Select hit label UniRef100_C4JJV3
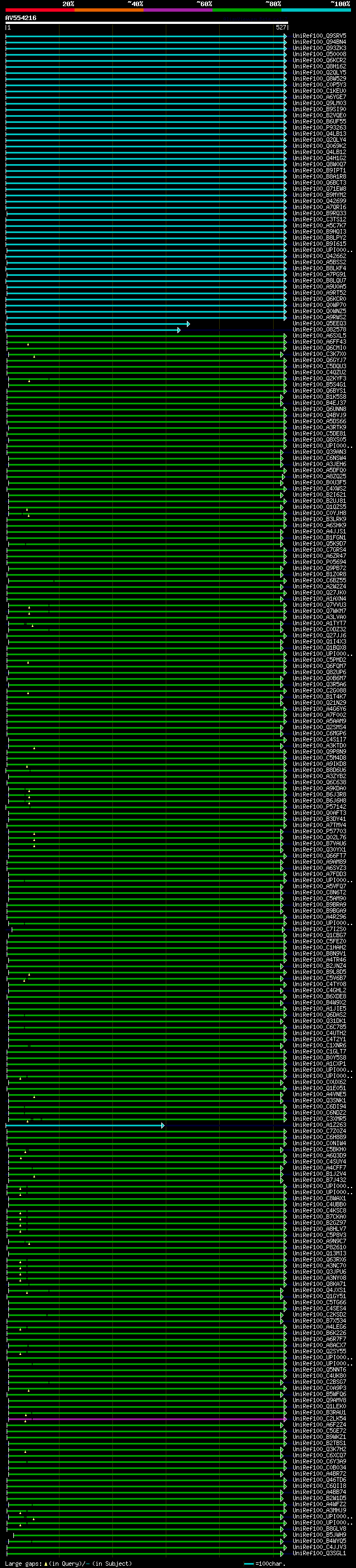356x1568 pixels. tap(319, 1548)
